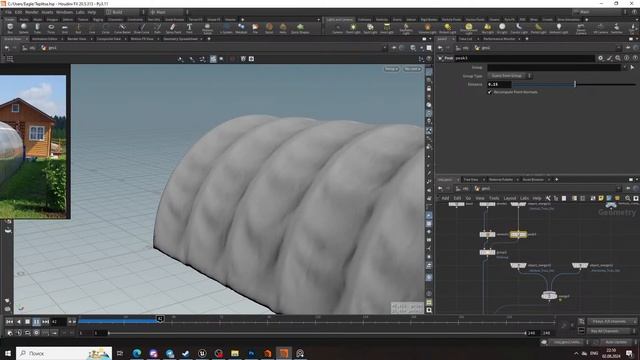Open Microsoft Edge from the taskbar

(137, 353)
